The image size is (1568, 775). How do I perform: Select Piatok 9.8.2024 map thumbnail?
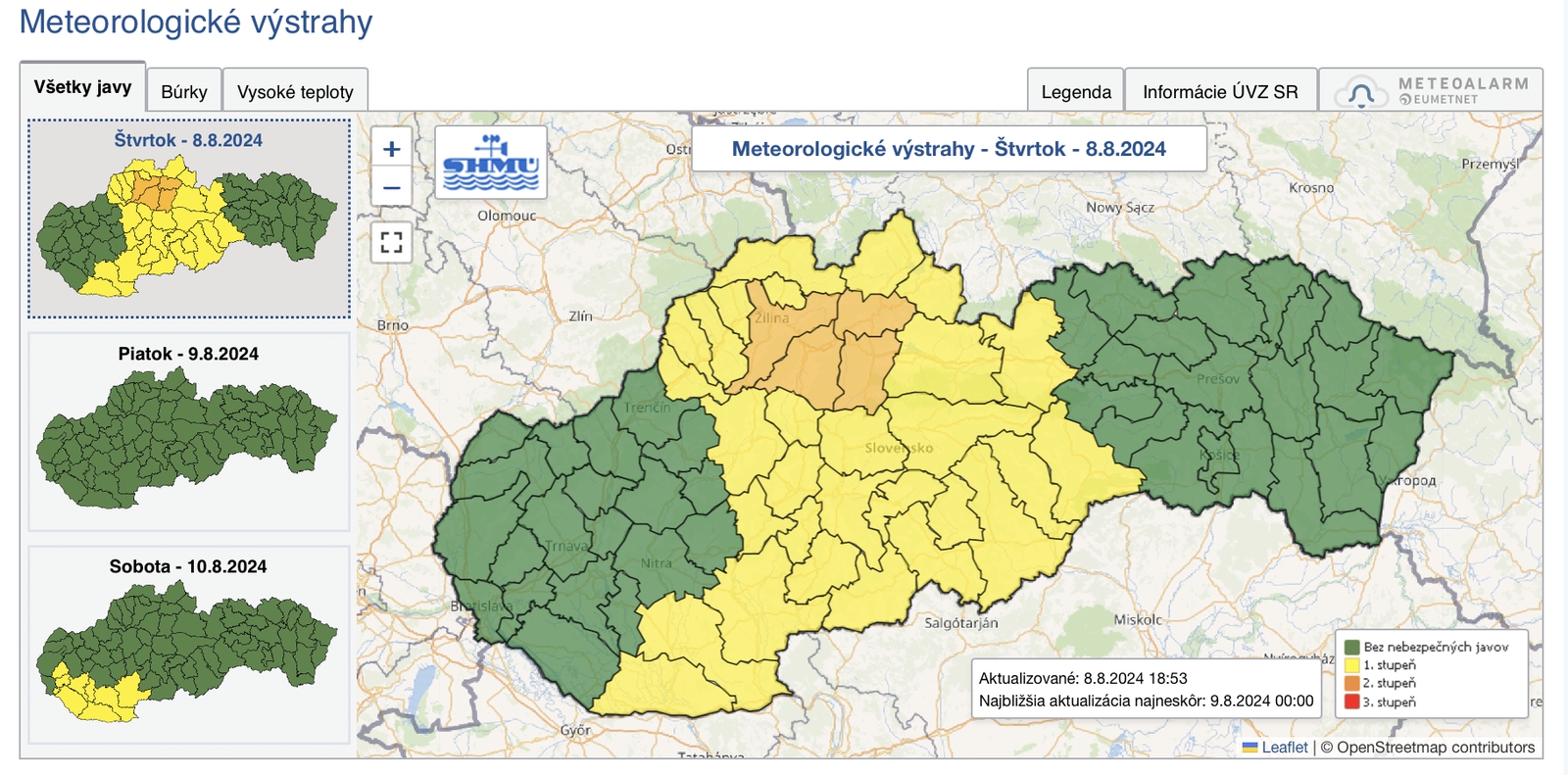[x=189, y=432]
